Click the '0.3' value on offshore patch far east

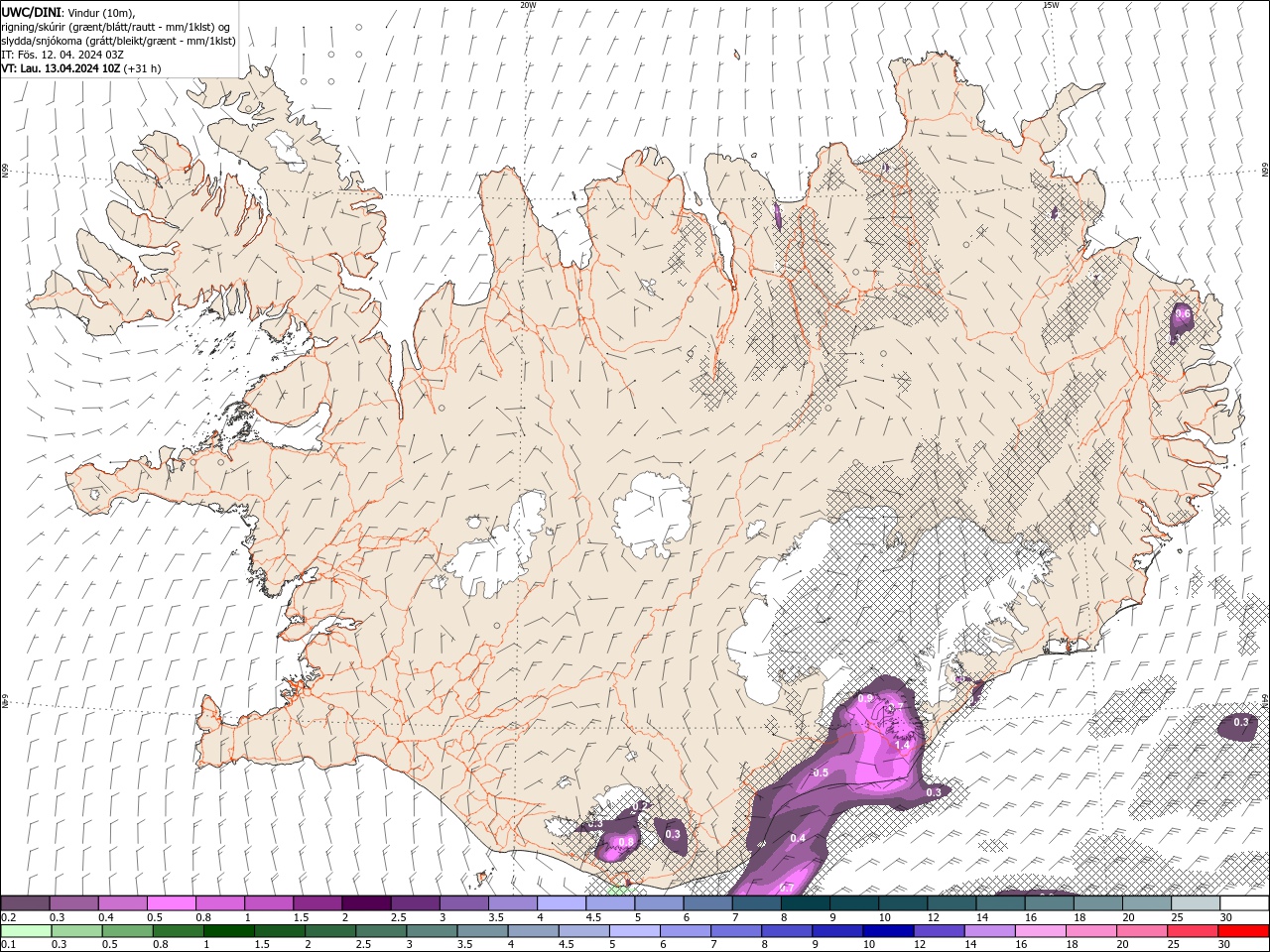(x=1241, y=723)
